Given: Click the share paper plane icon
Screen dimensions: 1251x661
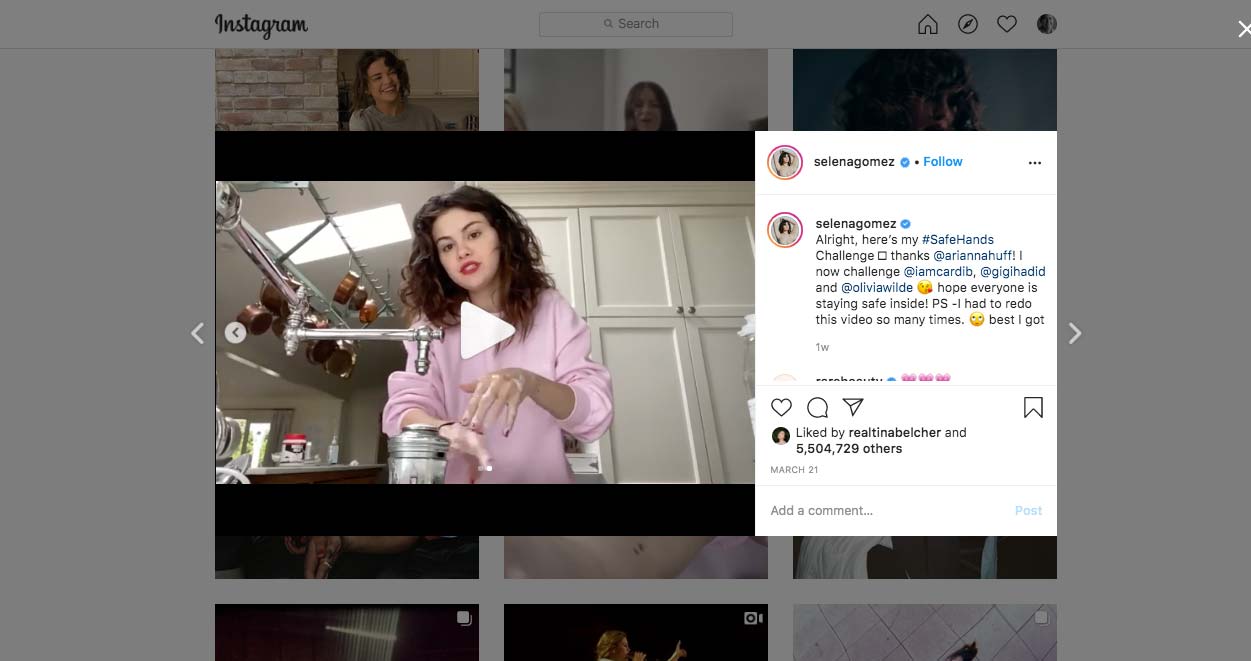Looking at the screenshot, I should (x=852, y=407).
